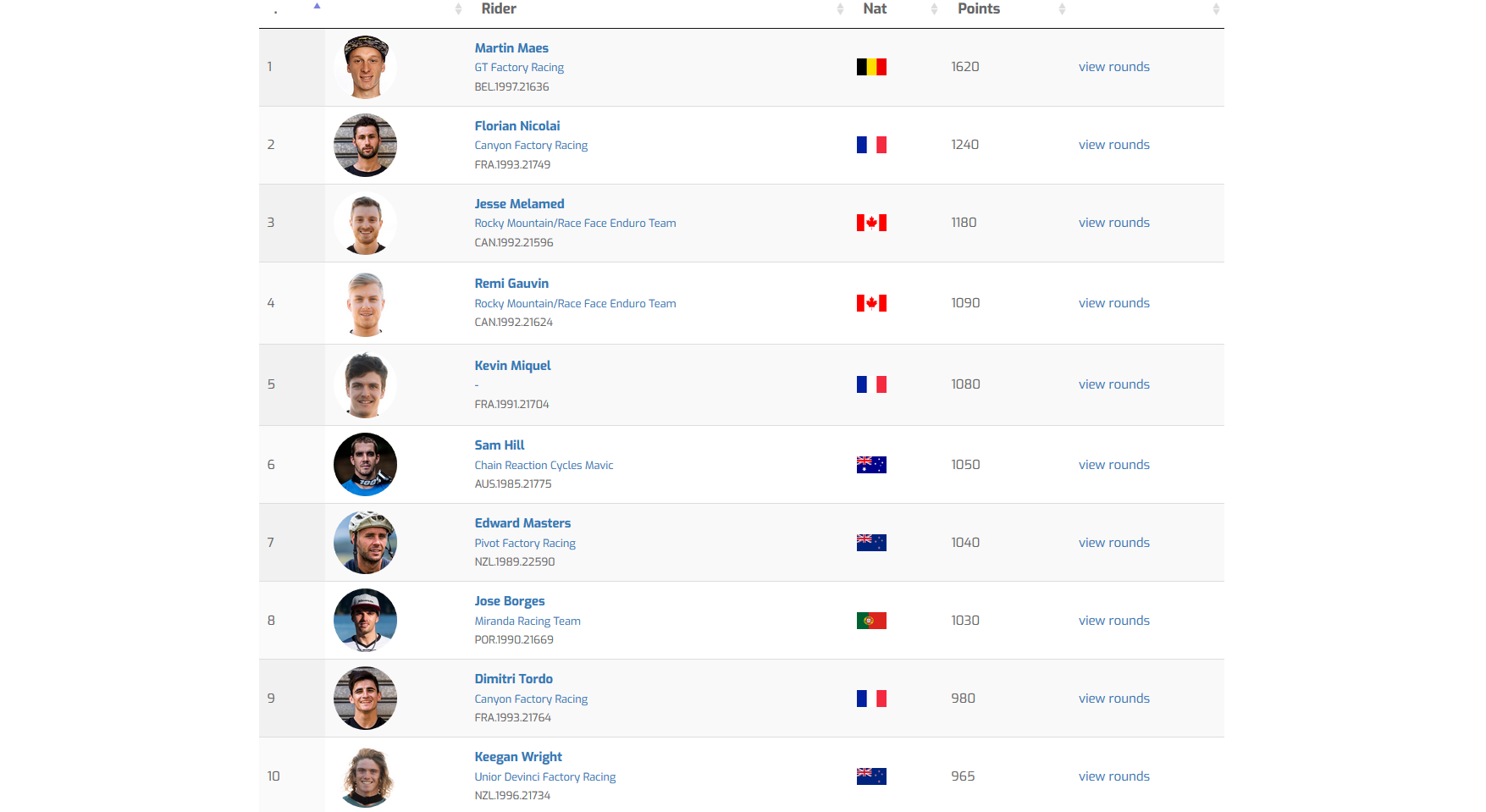Image resolution: width=1486 pixels, height=812 pixels.
Task: Click the Australia flag next to Sam Hill
Action: [871, 465]
